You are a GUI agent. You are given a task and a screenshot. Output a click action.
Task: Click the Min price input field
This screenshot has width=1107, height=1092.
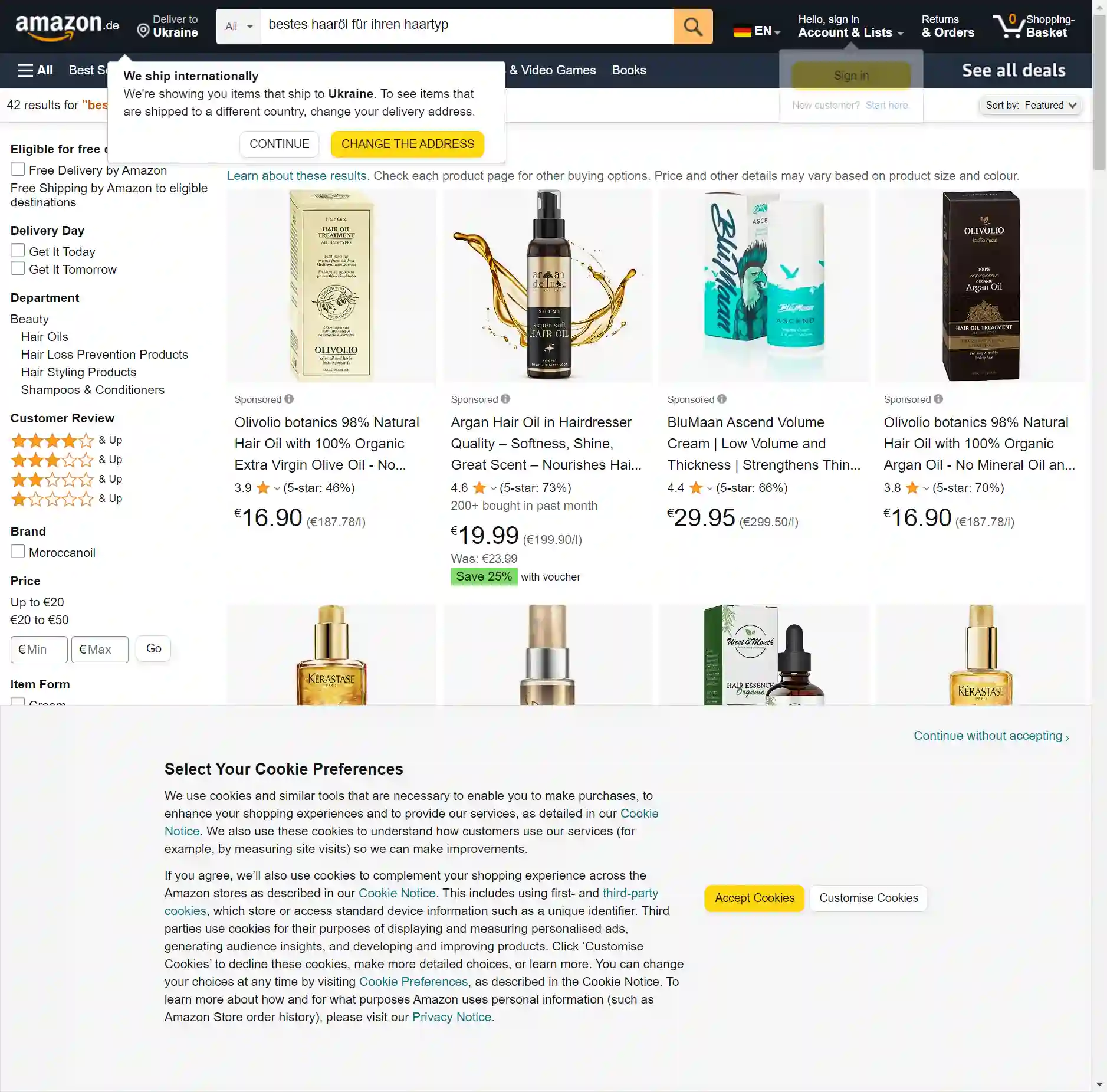click(x=39, y=649)
